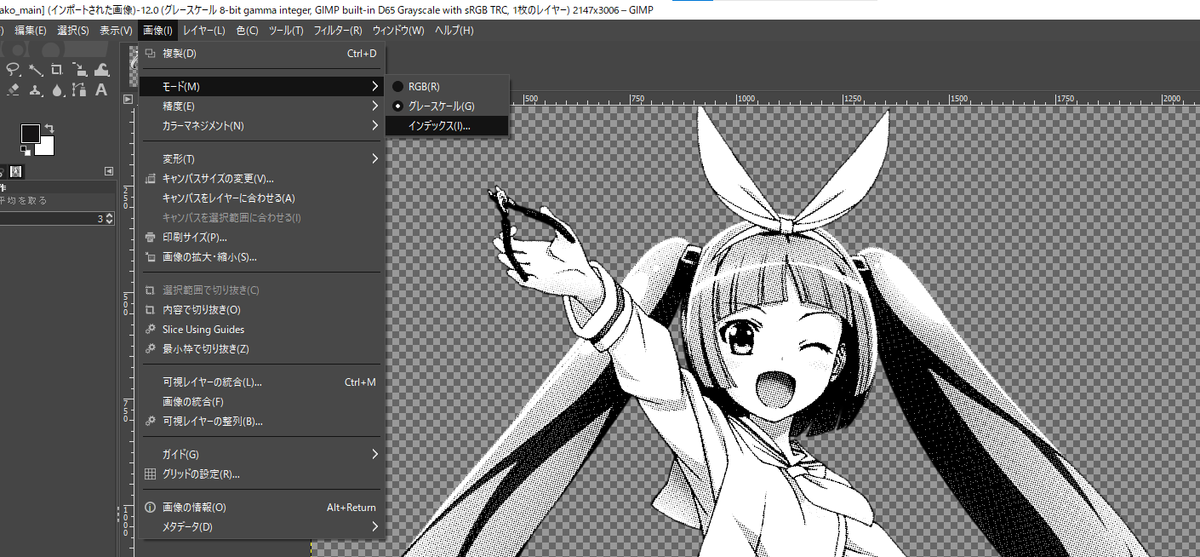This screenshot has height=557, width=1200.
Task: Expand the 精度(E) submenu
Action: 260,106
